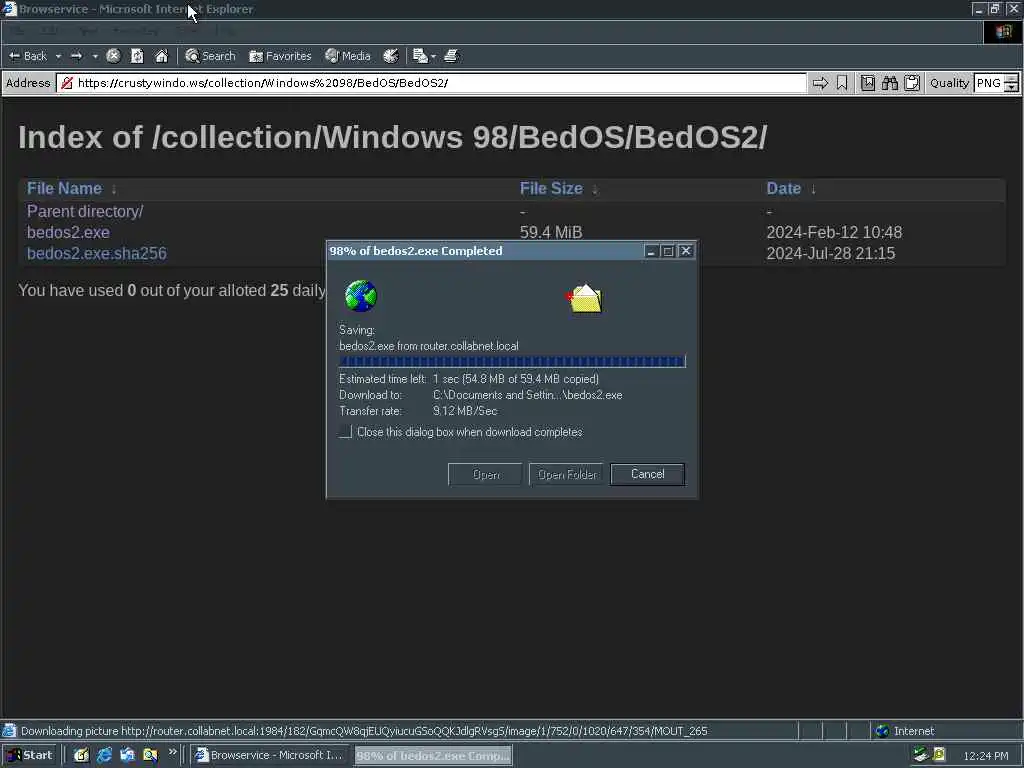This screenshot has width=1024, height=768.
Task: Click the Downloading picture status bar text
Action: 364,731
